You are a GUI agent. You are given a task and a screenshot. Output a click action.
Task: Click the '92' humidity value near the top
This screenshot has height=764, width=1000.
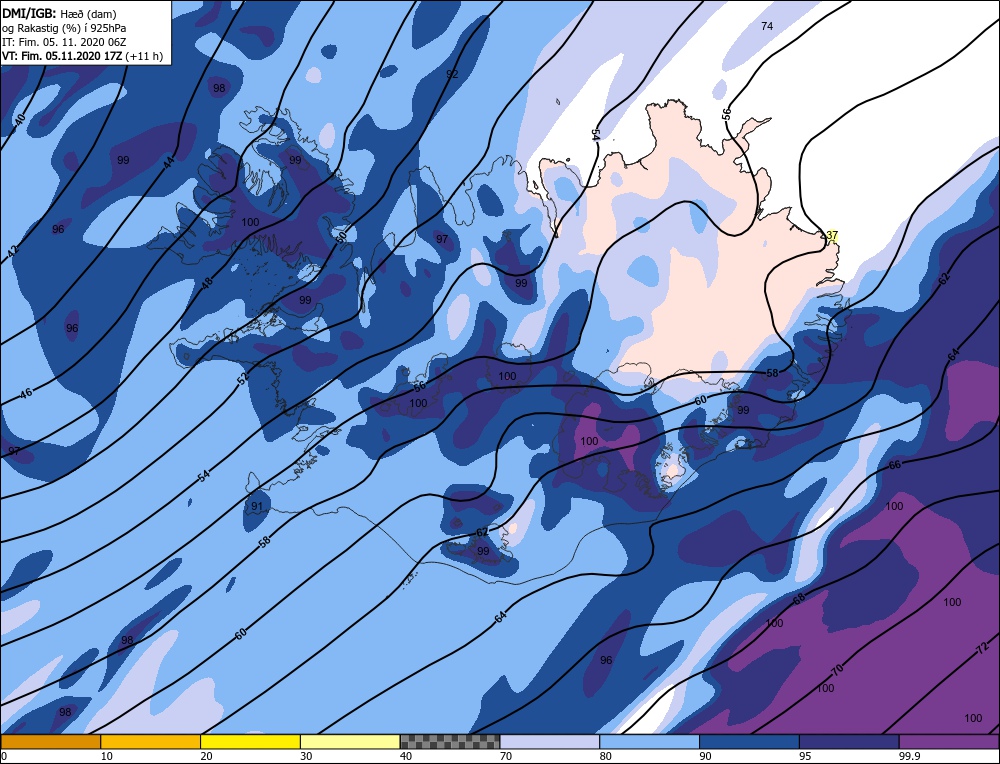[x=452, y=75]
